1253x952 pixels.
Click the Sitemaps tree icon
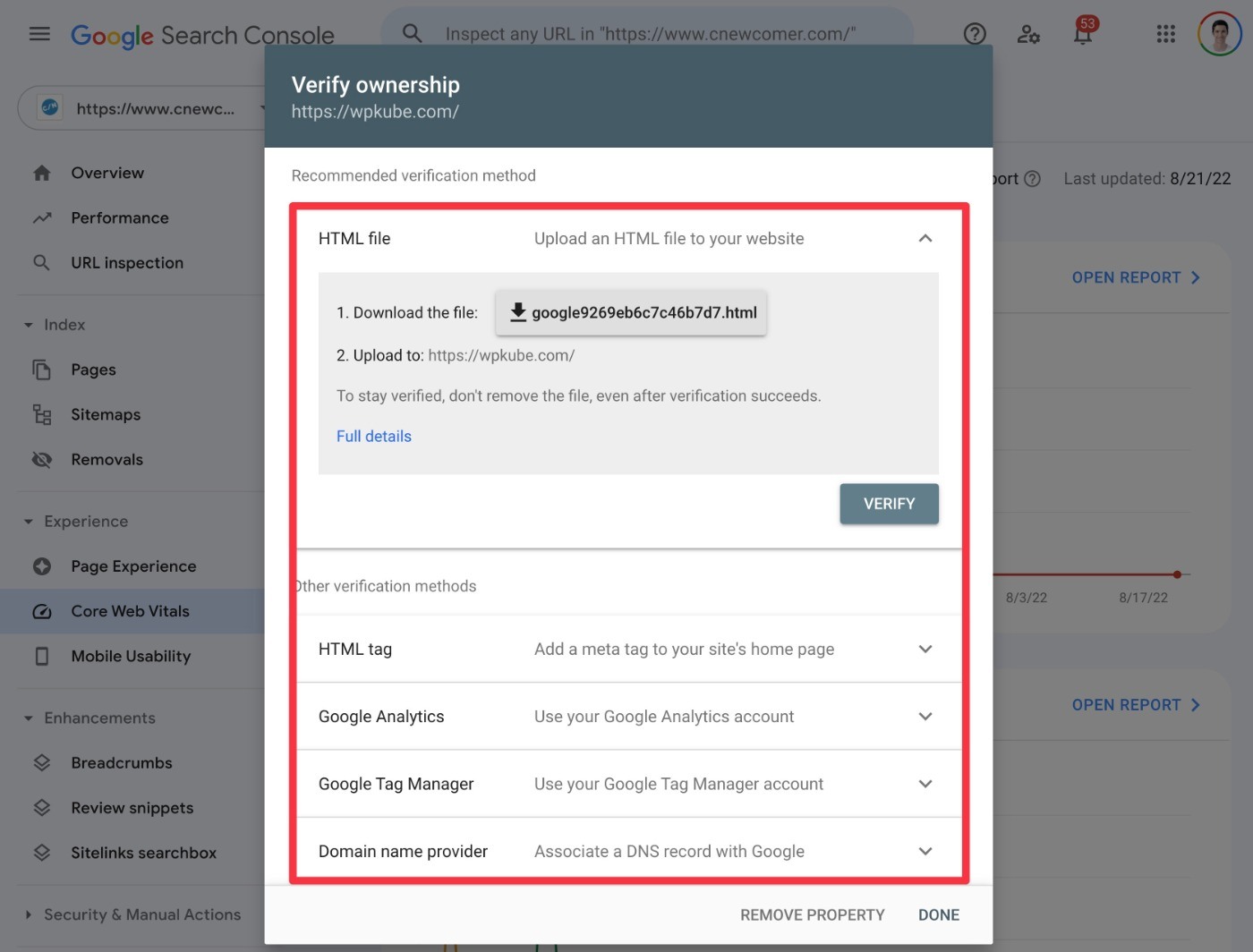42,414
